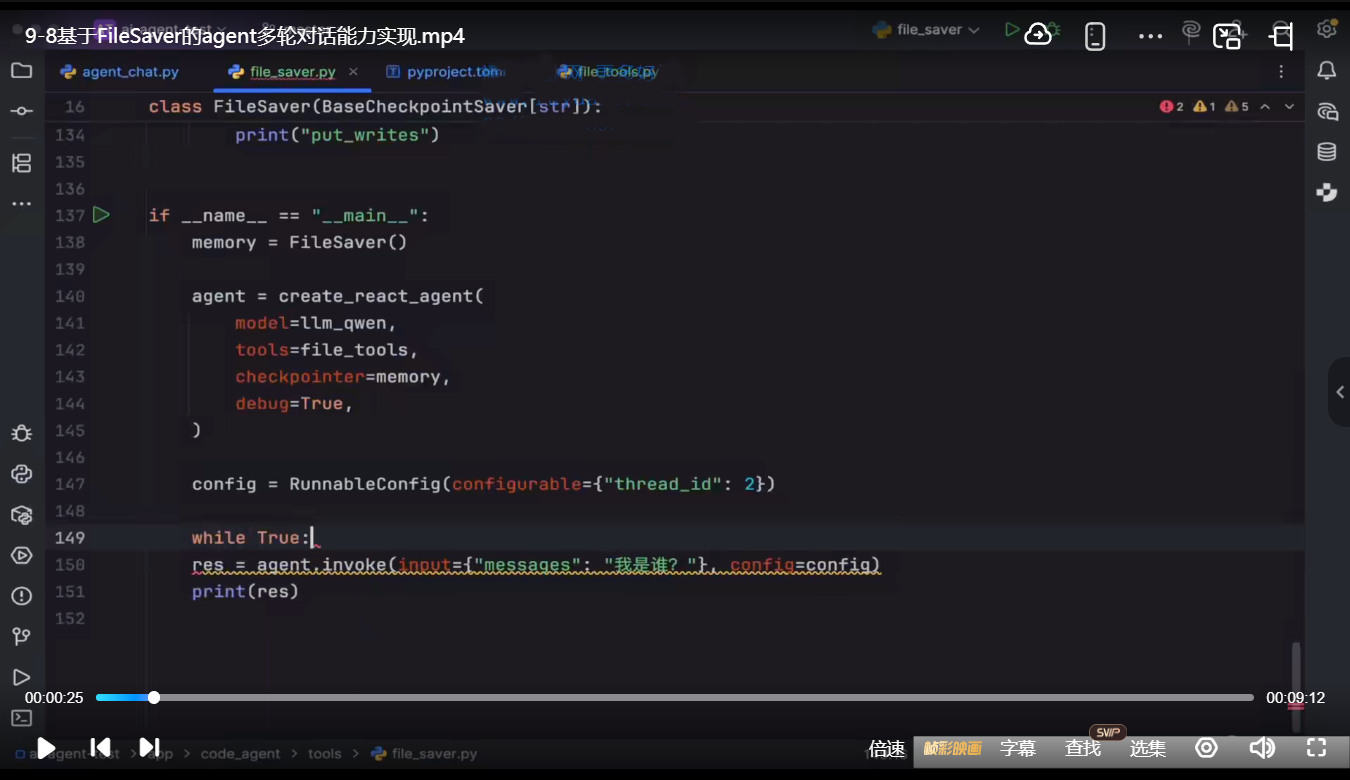Open the IDE Database tool window
This screenshot has height=780, width=1350.
[x=1326, y=152]
